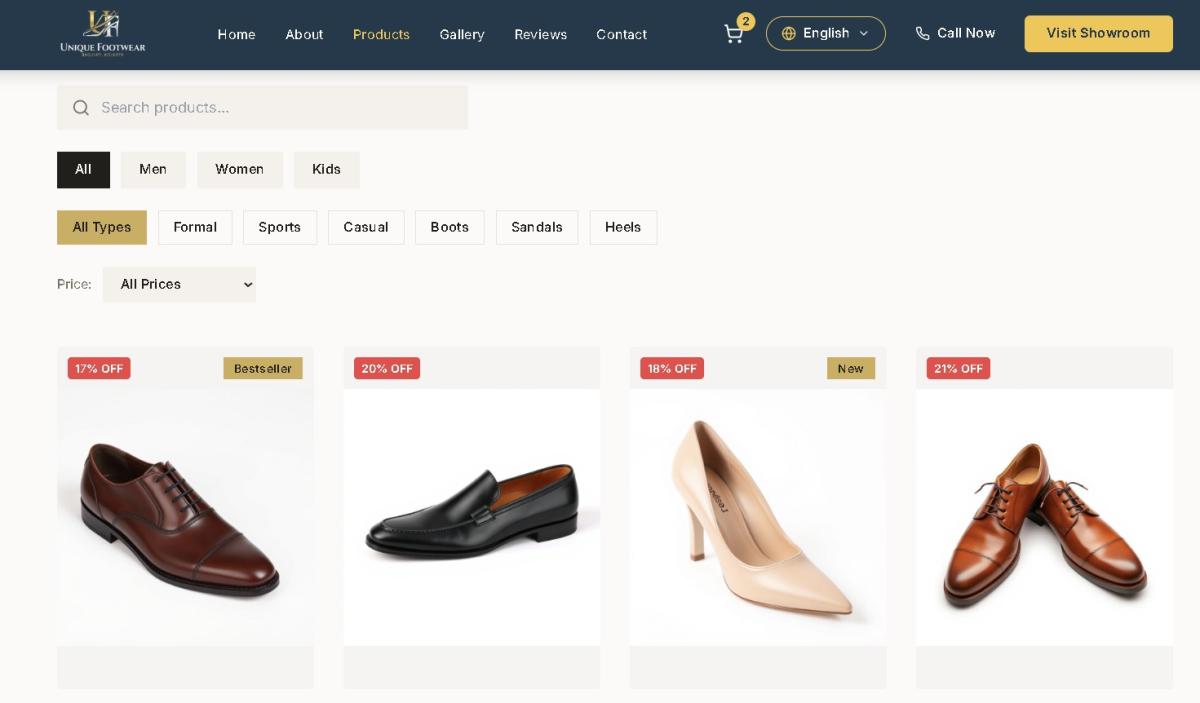This screenshot has width=1200, height=703.
Task: Navigate to the Contact page
Action: click(621, 35)
